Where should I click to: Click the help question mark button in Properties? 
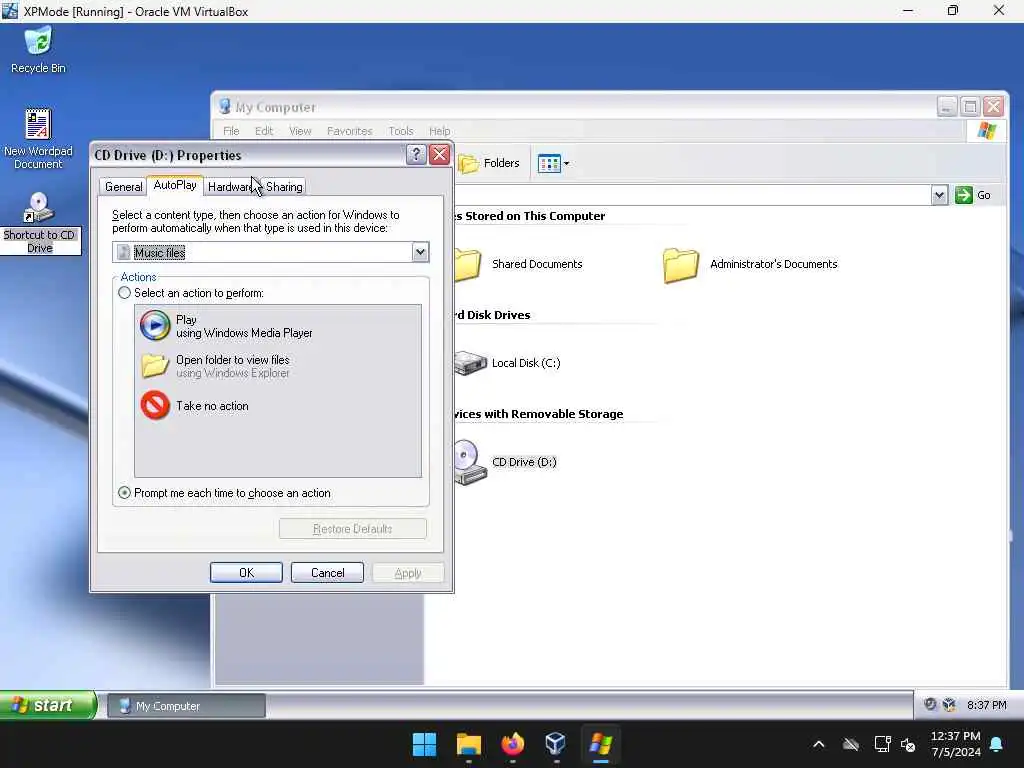pyautogui.click(x=416, y=155)
